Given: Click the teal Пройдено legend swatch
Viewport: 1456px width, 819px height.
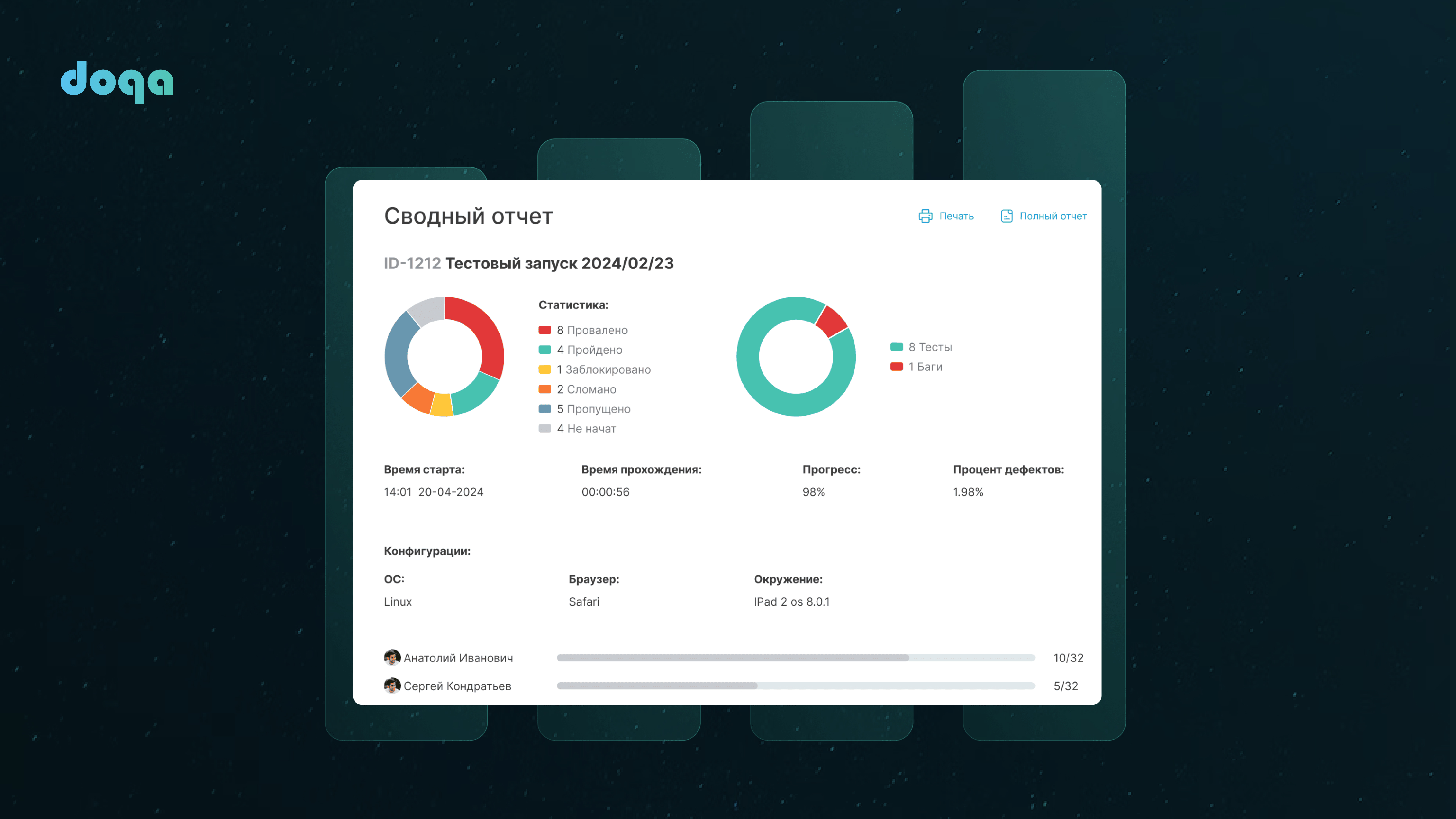Looking at the screenshot, I should point(545,350).
